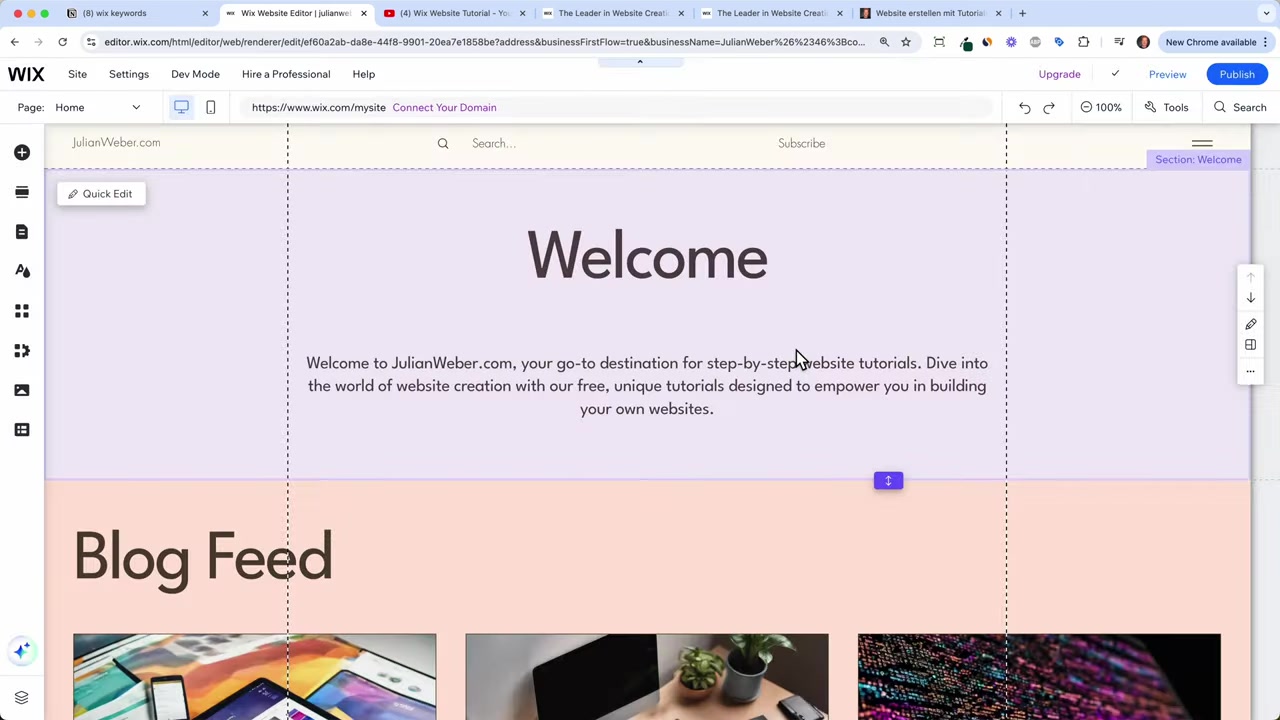Click saved checkmark icon near Upgrade
Image resolution: width=1280 pixels, height=720 pixels.
point(1115,74)
